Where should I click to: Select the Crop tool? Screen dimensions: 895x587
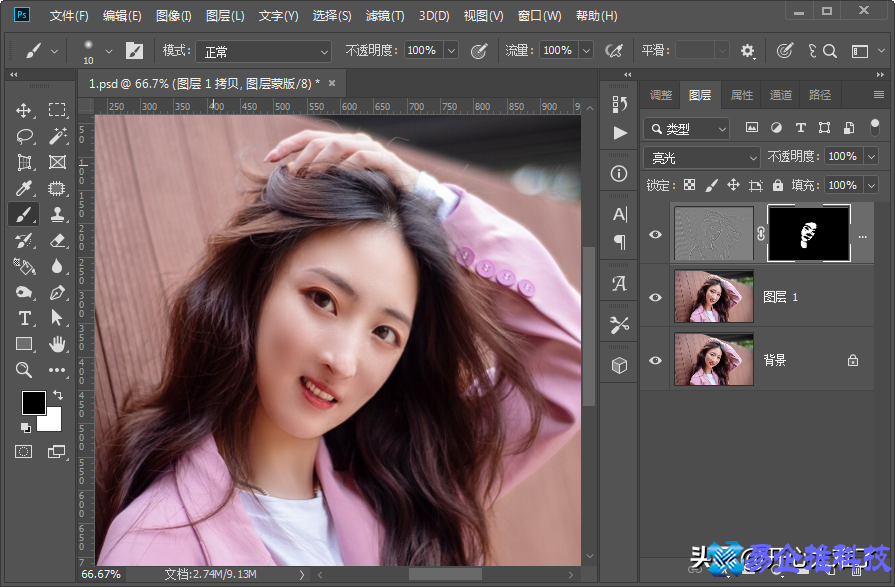point(24,162)
